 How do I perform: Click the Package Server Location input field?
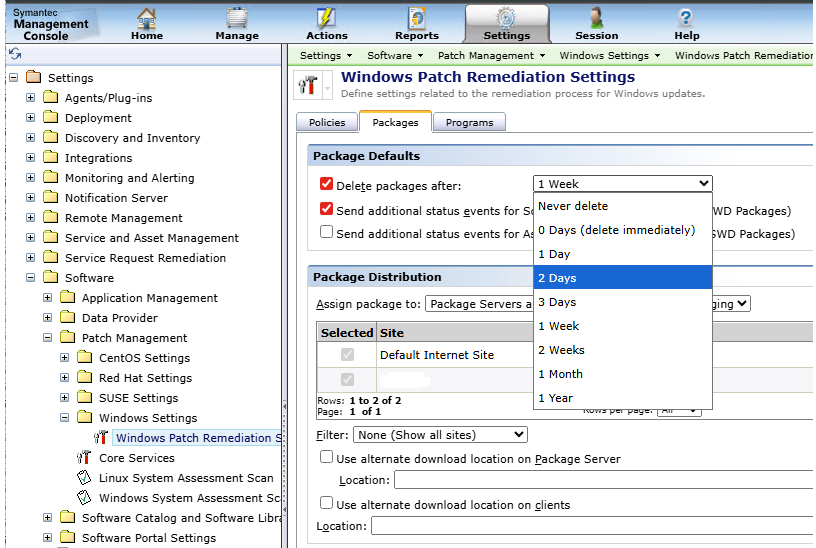click(600, 481)
